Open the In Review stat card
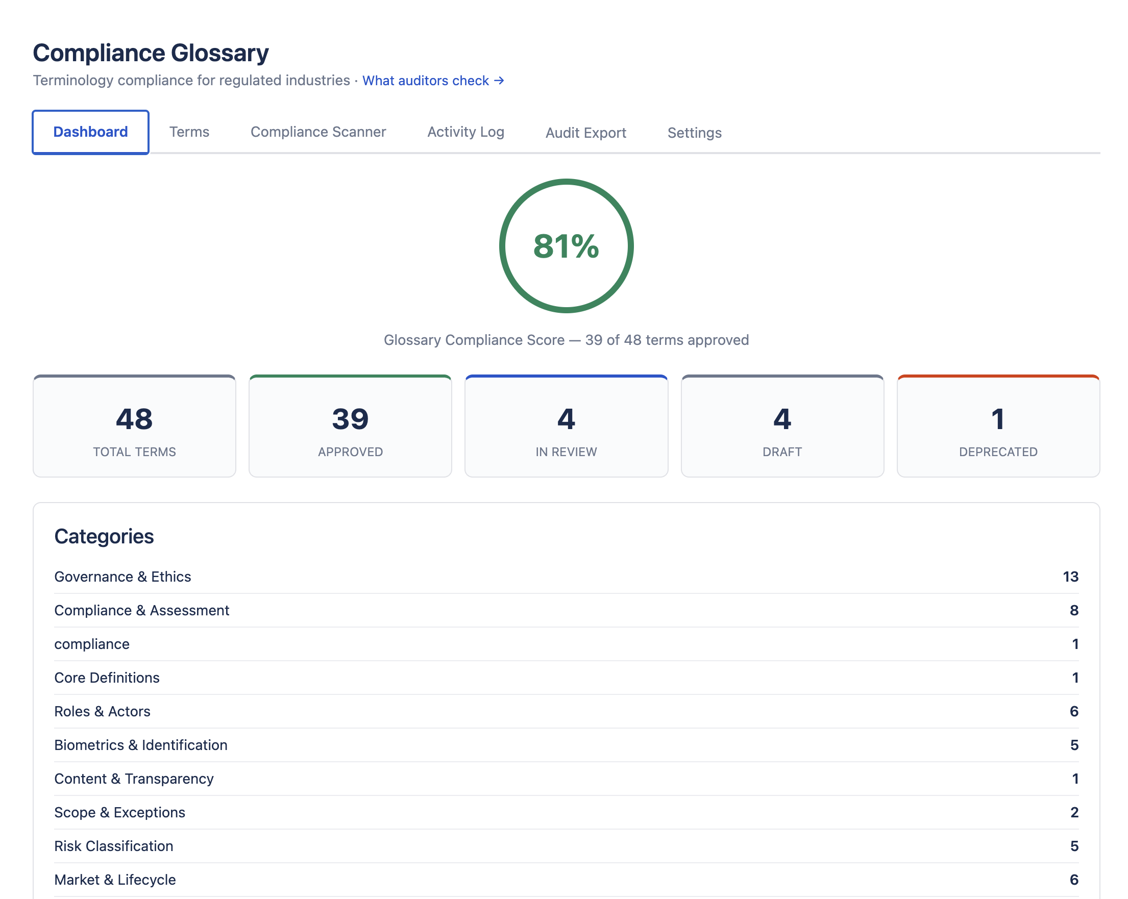Screen dimensions: 1128x899 566,427
